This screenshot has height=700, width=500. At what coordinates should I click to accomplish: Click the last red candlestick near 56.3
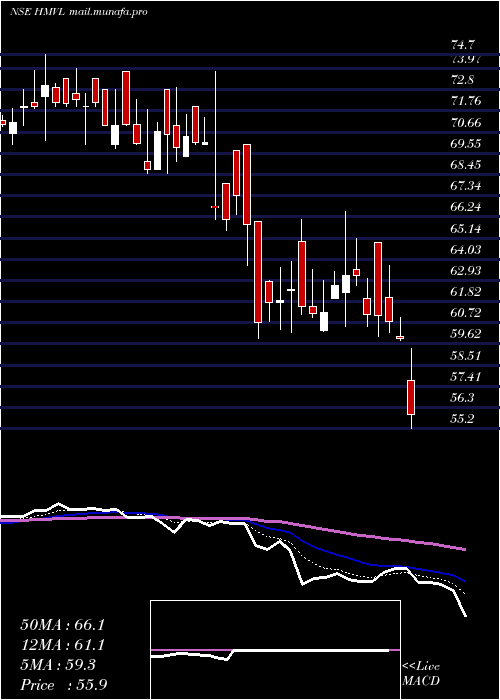(411, 397)
